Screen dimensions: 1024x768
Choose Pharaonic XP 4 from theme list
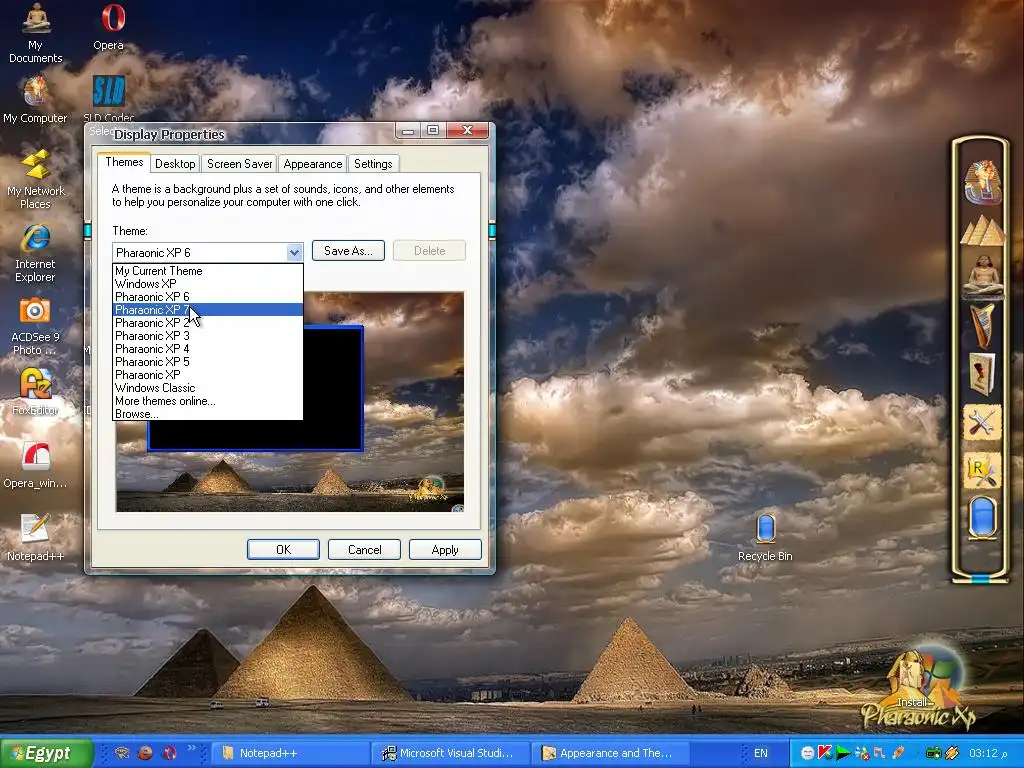(208, 349)
